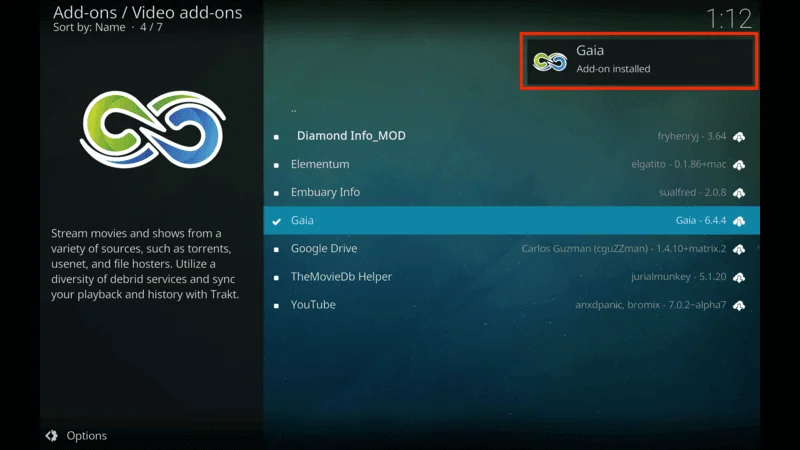This screenshot has width=800, height=450.
Task: Click the 'Sort by: Name' label
Action: tap(89, 28)
